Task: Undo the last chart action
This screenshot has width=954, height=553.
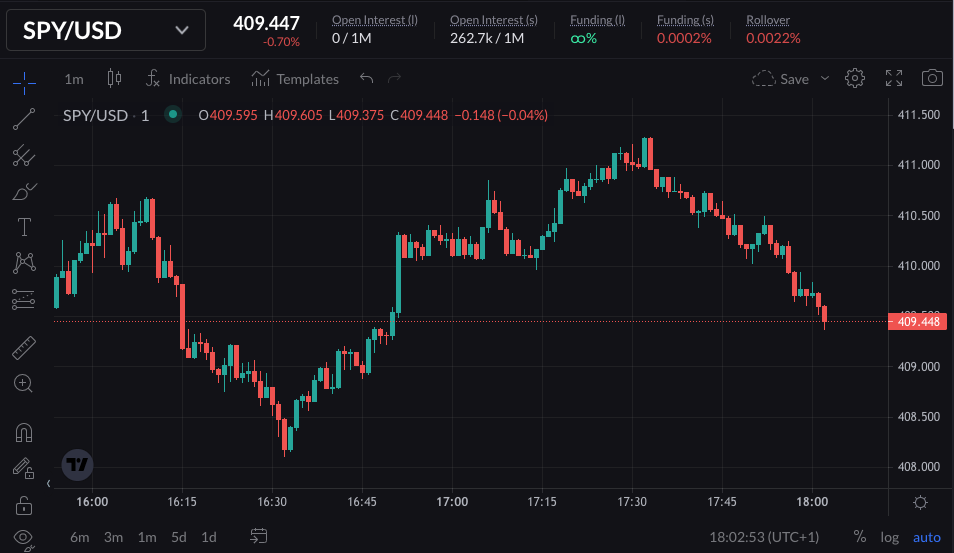Action: pos(366,78)
